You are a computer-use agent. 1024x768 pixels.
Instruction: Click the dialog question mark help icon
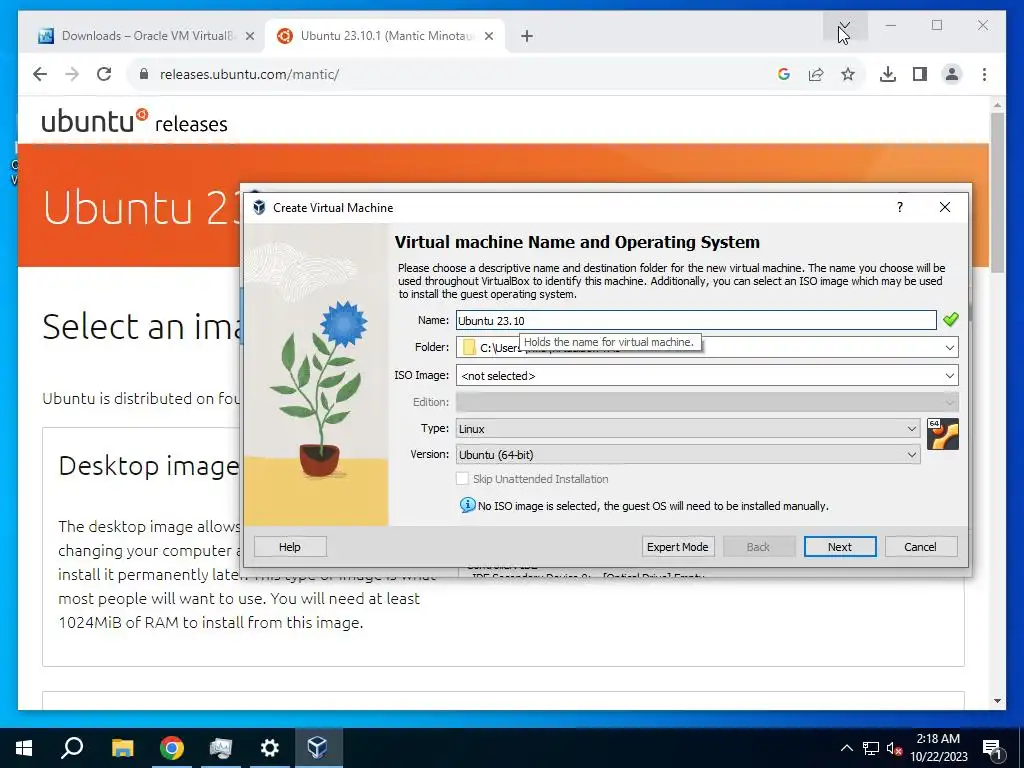coord(900,207)
